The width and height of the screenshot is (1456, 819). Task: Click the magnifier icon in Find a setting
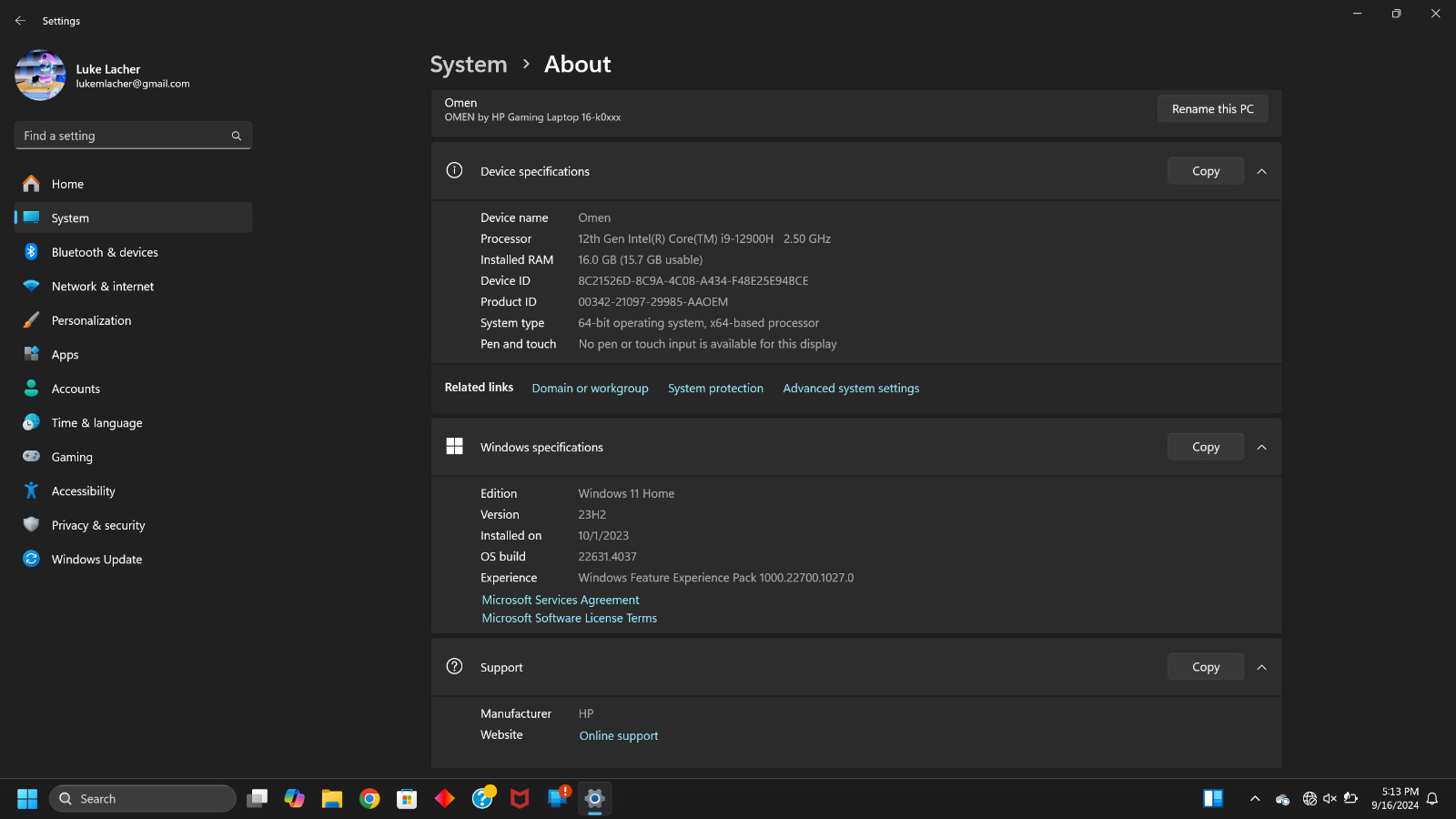[237, 136]
